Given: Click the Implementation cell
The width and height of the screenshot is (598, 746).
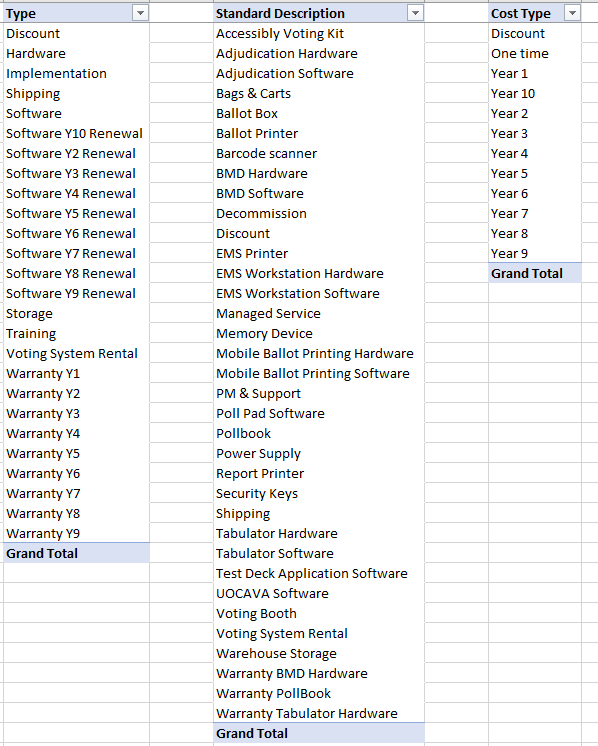Looking at the screenshot, I should [76, 73].
